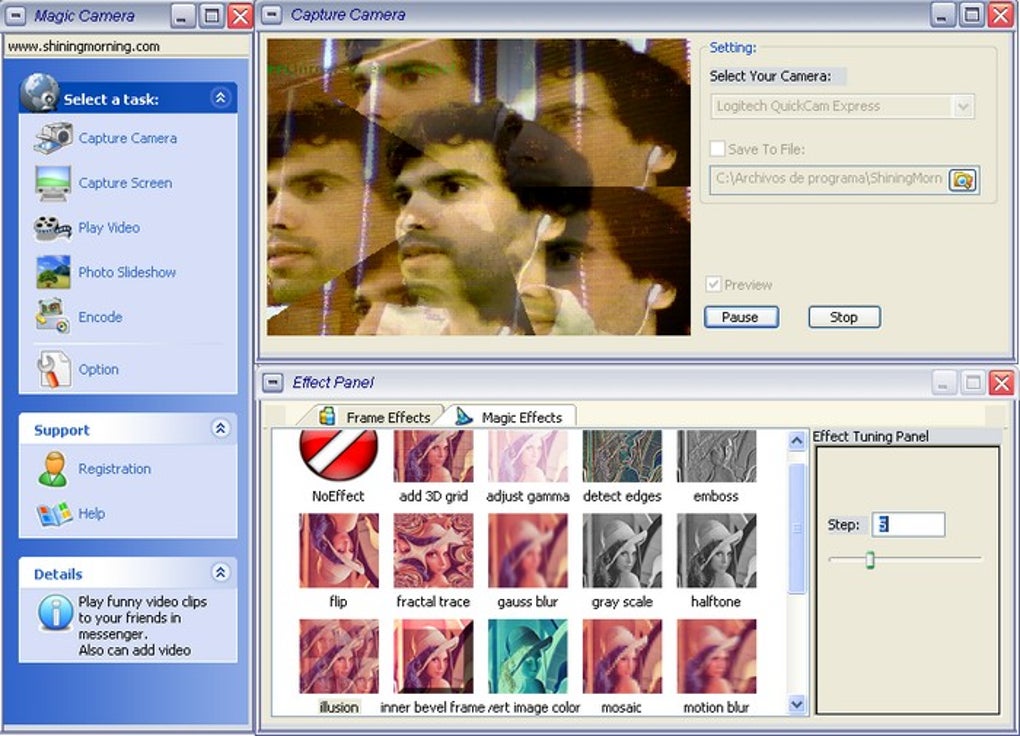Apply adjust gamma effect
The image size is (1020, 736).
[528, 456]
